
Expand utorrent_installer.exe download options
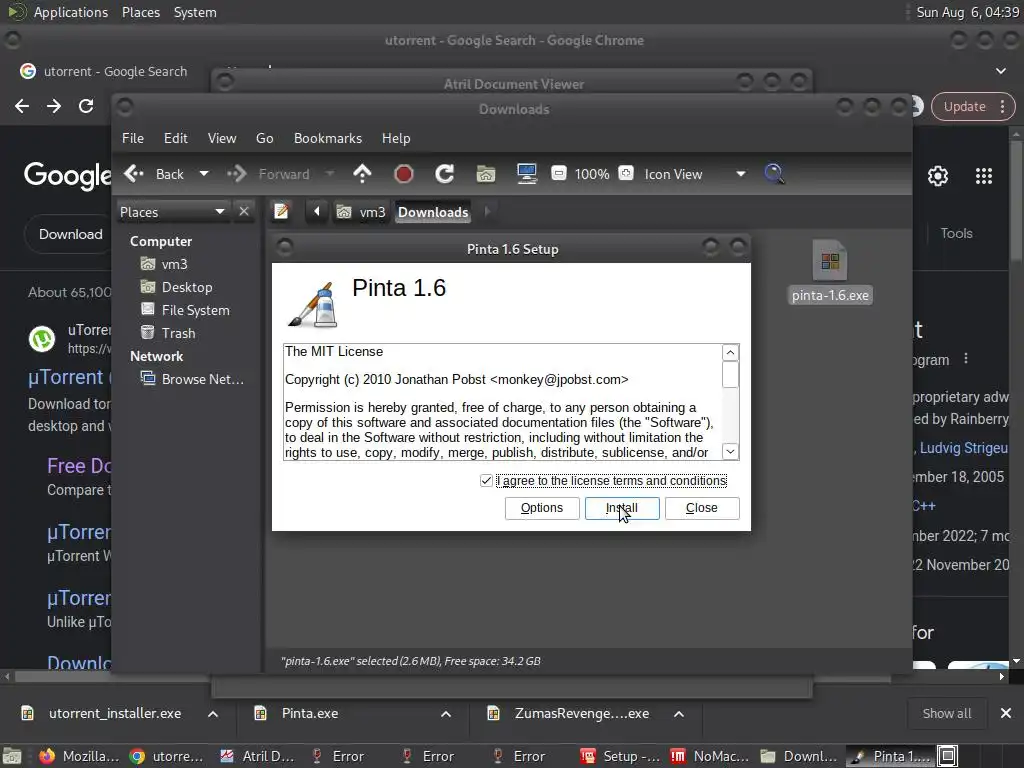213,714
